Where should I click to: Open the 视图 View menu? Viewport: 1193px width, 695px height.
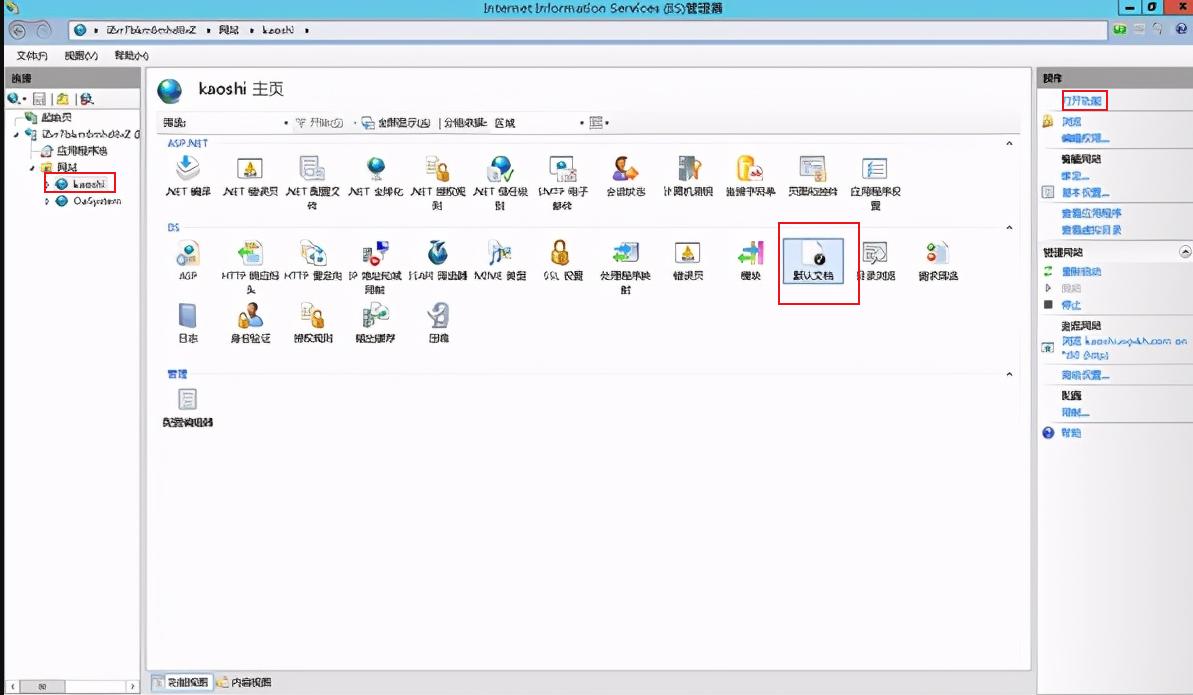81,56
